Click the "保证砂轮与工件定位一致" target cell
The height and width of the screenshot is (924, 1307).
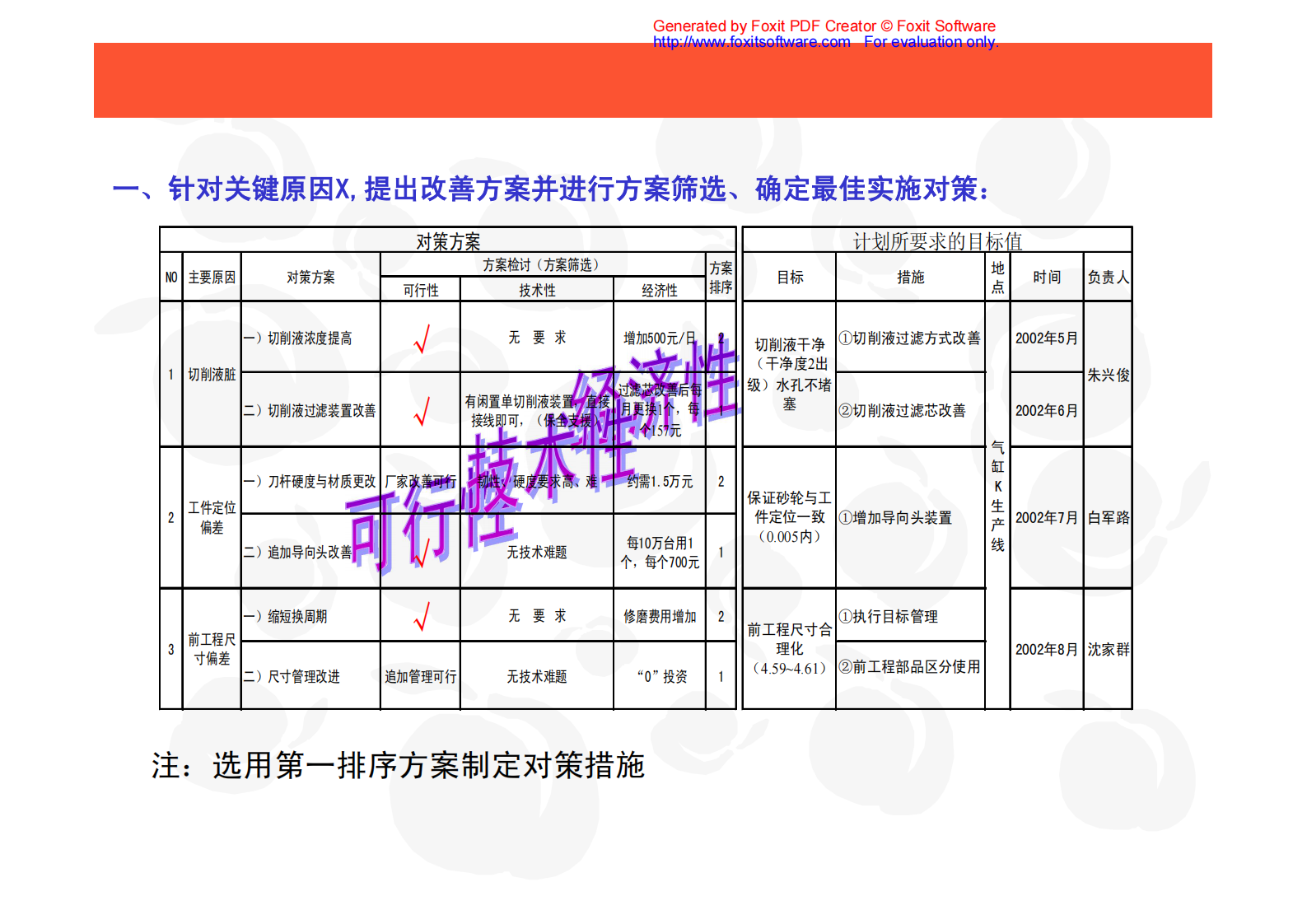pyautogui.click(x=790, y=518)
